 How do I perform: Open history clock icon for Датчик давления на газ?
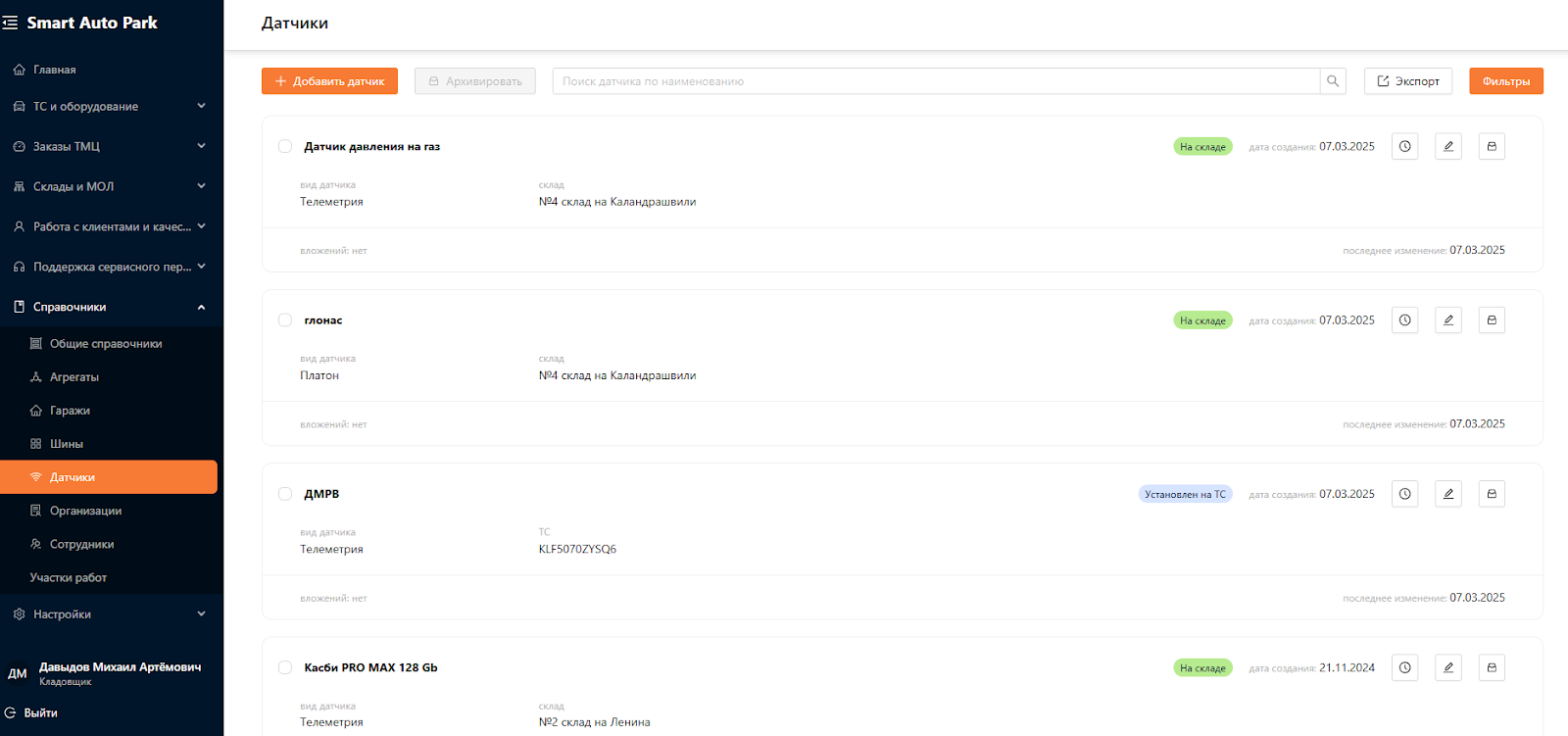[x=1404, y=147]
